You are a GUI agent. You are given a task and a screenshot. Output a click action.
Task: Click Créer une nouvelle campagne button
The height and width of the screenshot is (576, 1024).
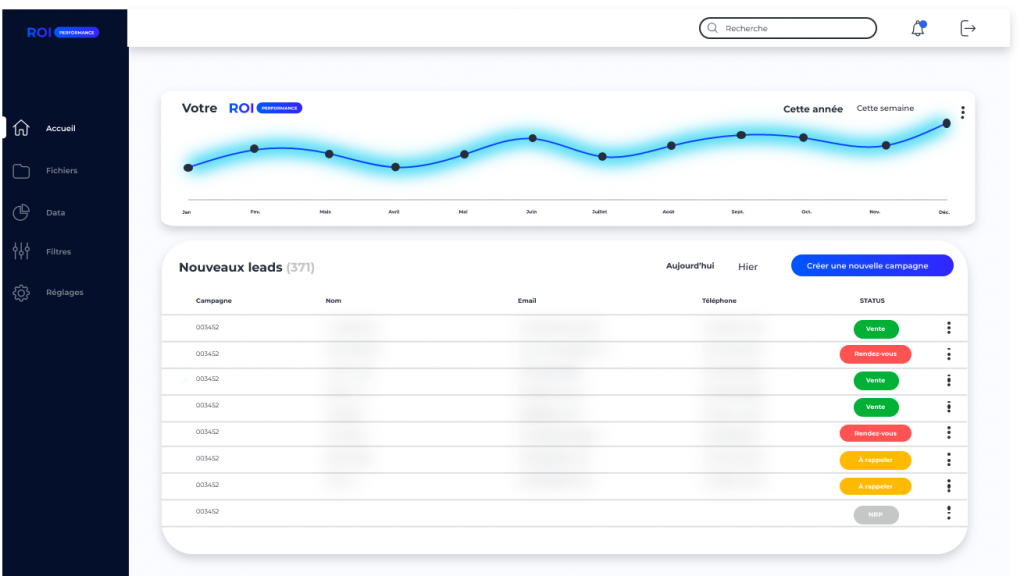tap(872, 265)
